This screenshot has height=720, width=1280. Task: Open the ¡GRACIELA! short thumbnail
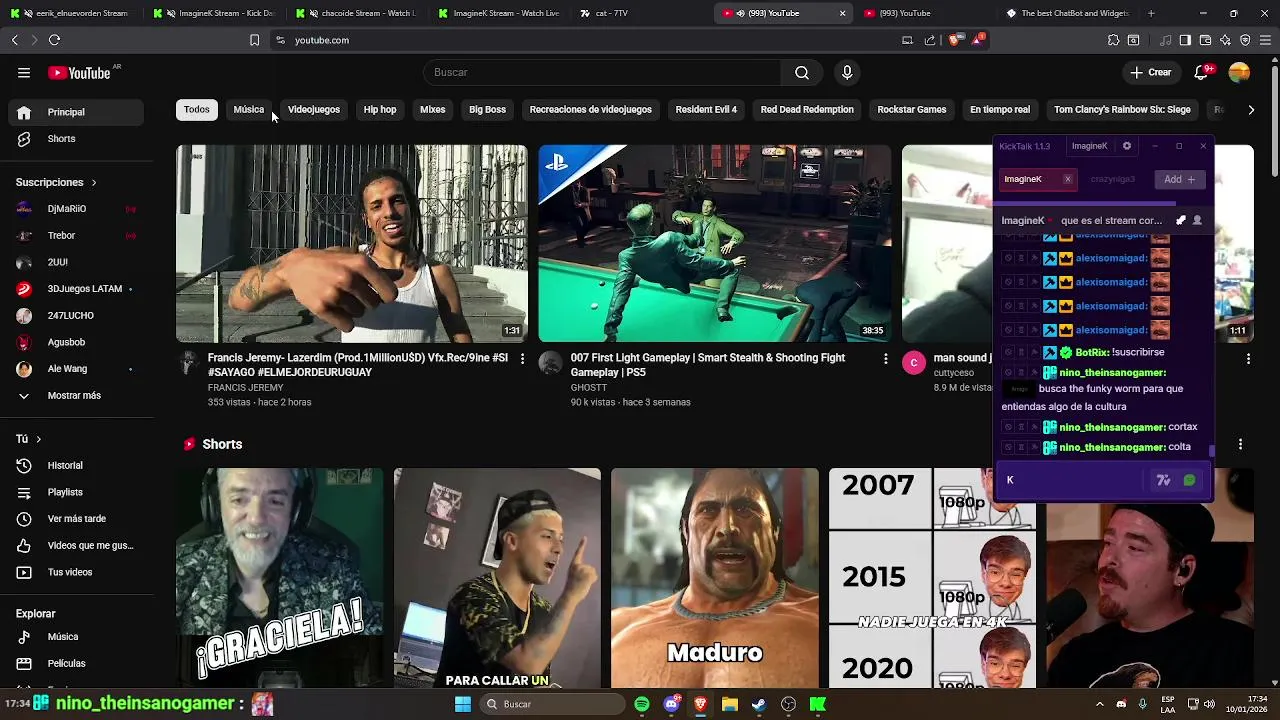(x=279, y=578)
